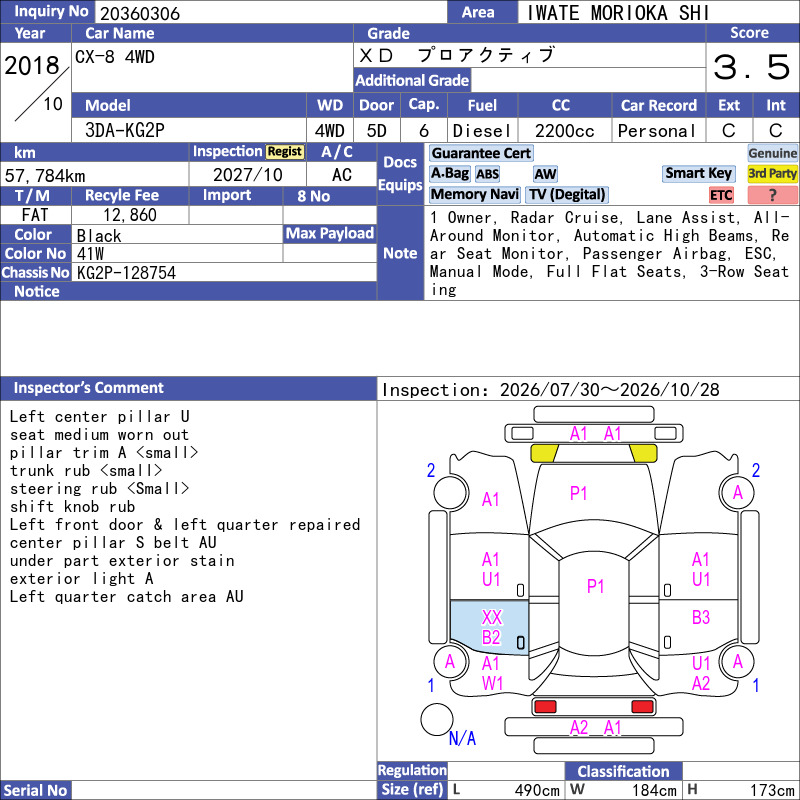Click inspection date 2027/10
This screenshot has width=800, height=800.
click(x=247, y=175)
